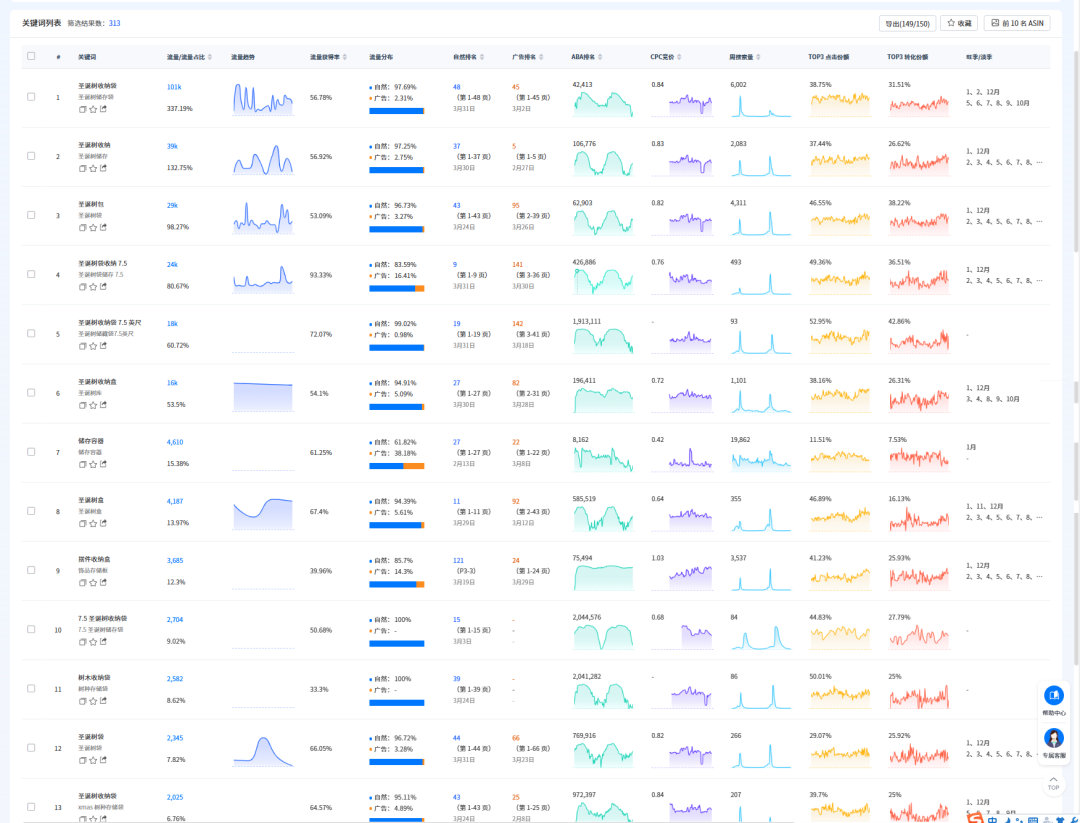Star the keyword in row 10
The width and height of the screenshot is (1080, 823).
(x=93, y=642)
